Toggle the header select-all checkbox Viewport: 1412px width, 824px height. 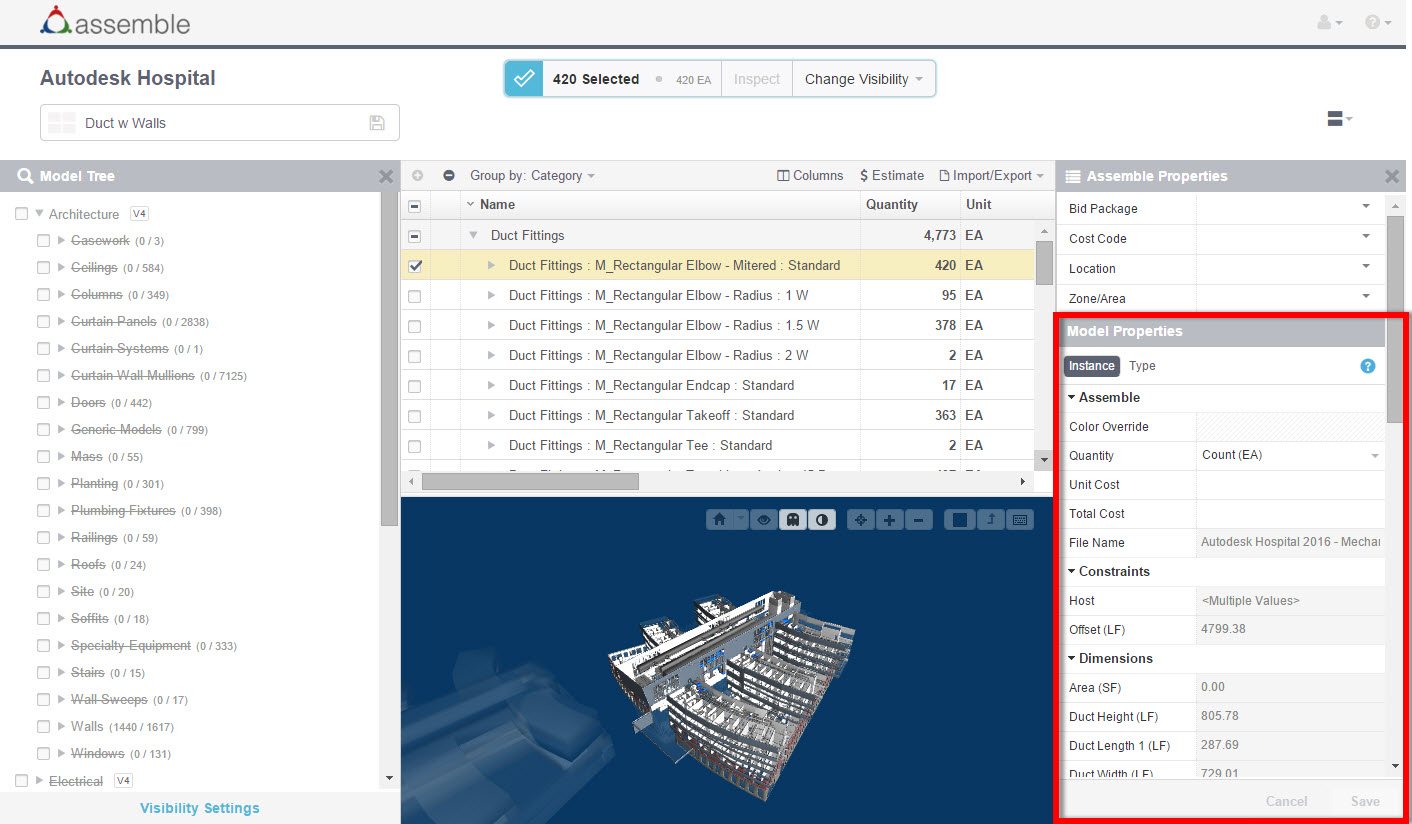(415, 205)
